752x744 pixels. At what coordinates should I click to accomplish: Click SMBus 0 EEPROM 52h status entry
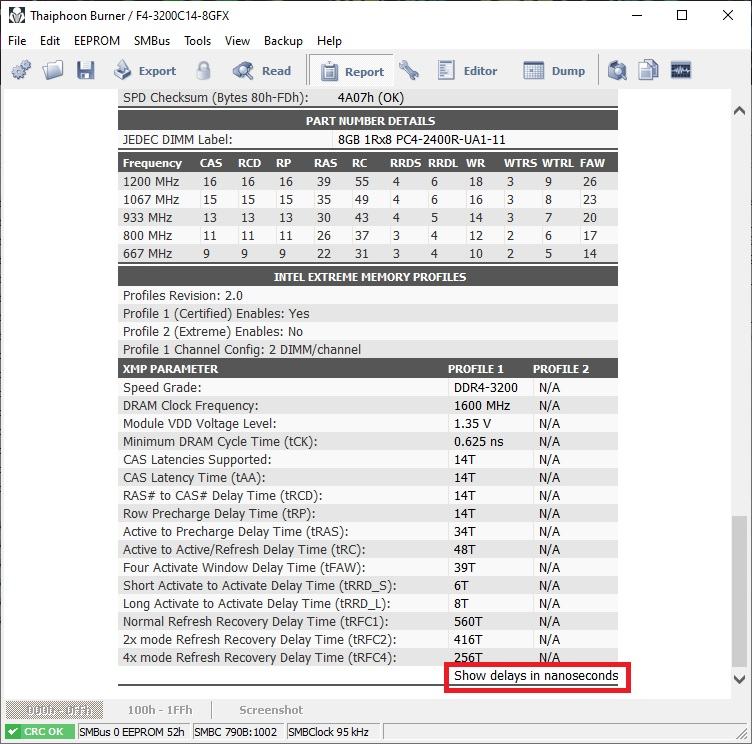132,732
